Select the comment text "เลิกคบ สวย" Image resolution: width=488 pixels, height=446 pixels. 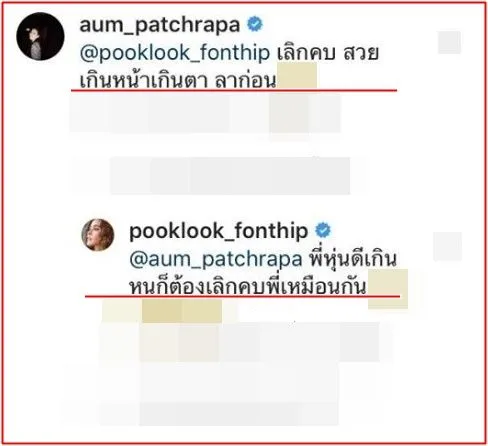pos(328,53)
